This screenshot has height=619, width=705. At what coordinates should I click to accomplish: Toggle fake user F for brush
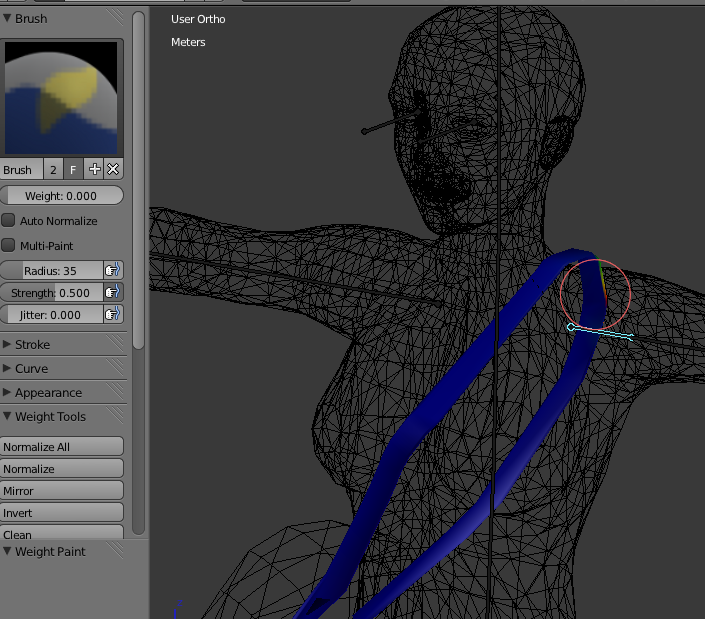point(73,169)
